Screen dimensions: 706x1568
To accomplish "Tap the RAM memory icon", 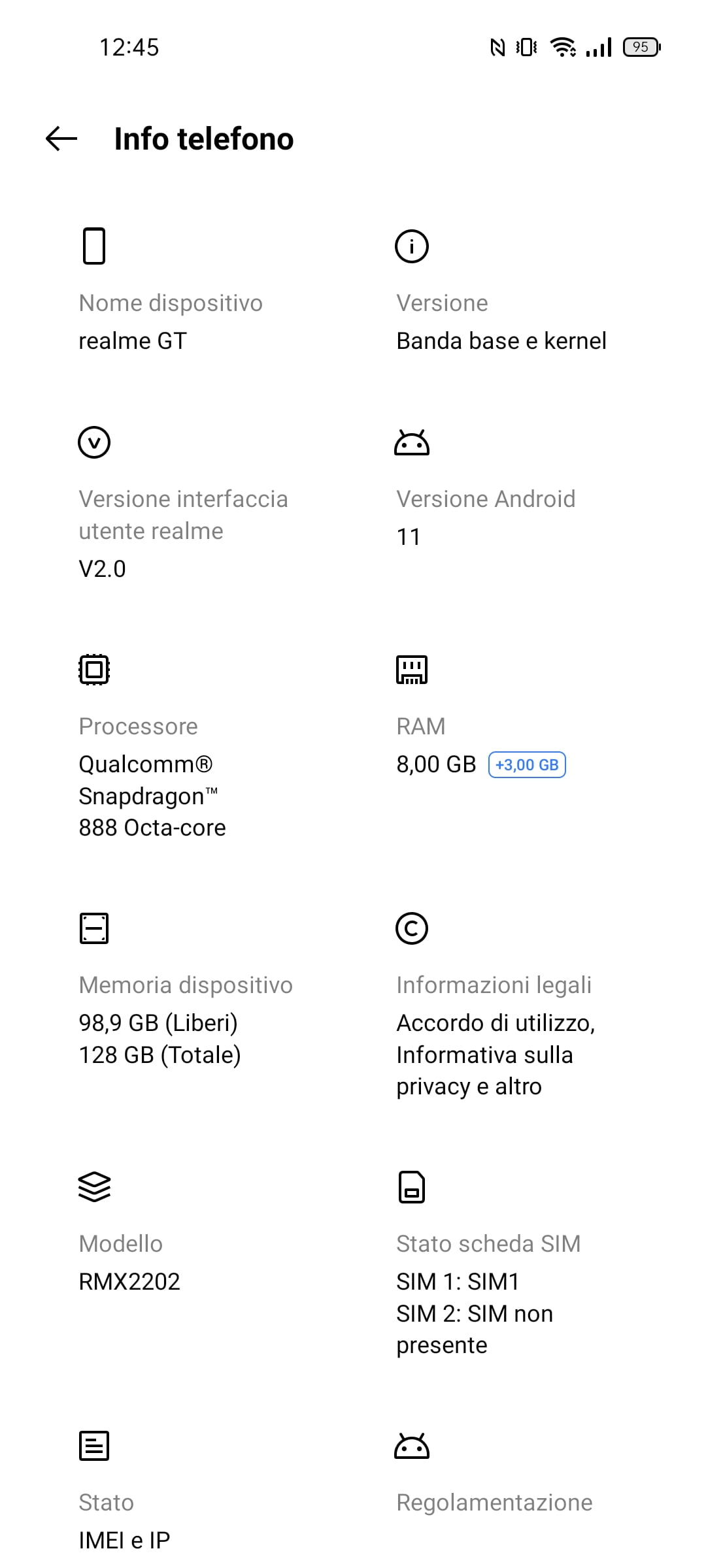I will (412, 670).
